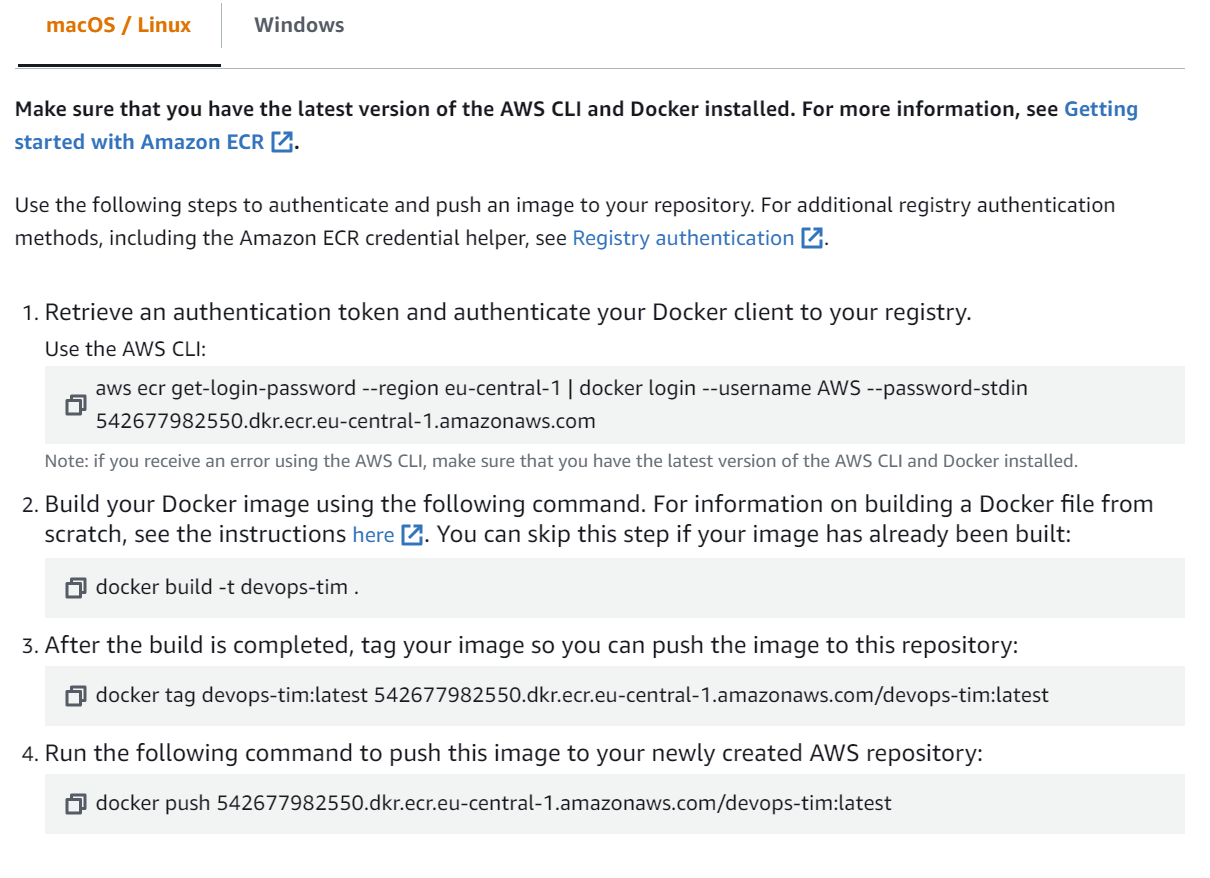Open Getting started with Amazon ECR link
The width and height of the screenshot is (1210, 878).
[x=576, y=125]
